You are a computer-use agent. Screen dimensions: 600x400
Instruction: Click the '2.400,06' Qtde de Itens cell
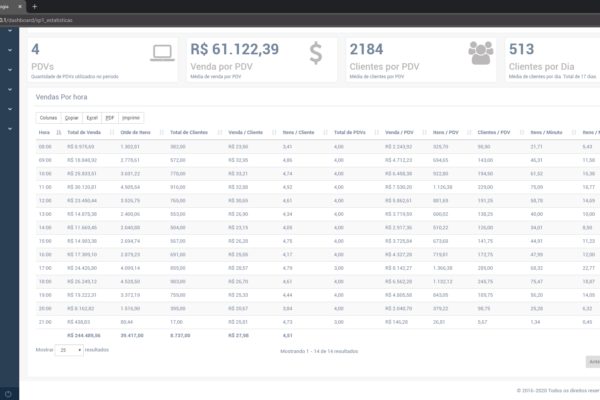pyautogui.click(x=130, y=214)
